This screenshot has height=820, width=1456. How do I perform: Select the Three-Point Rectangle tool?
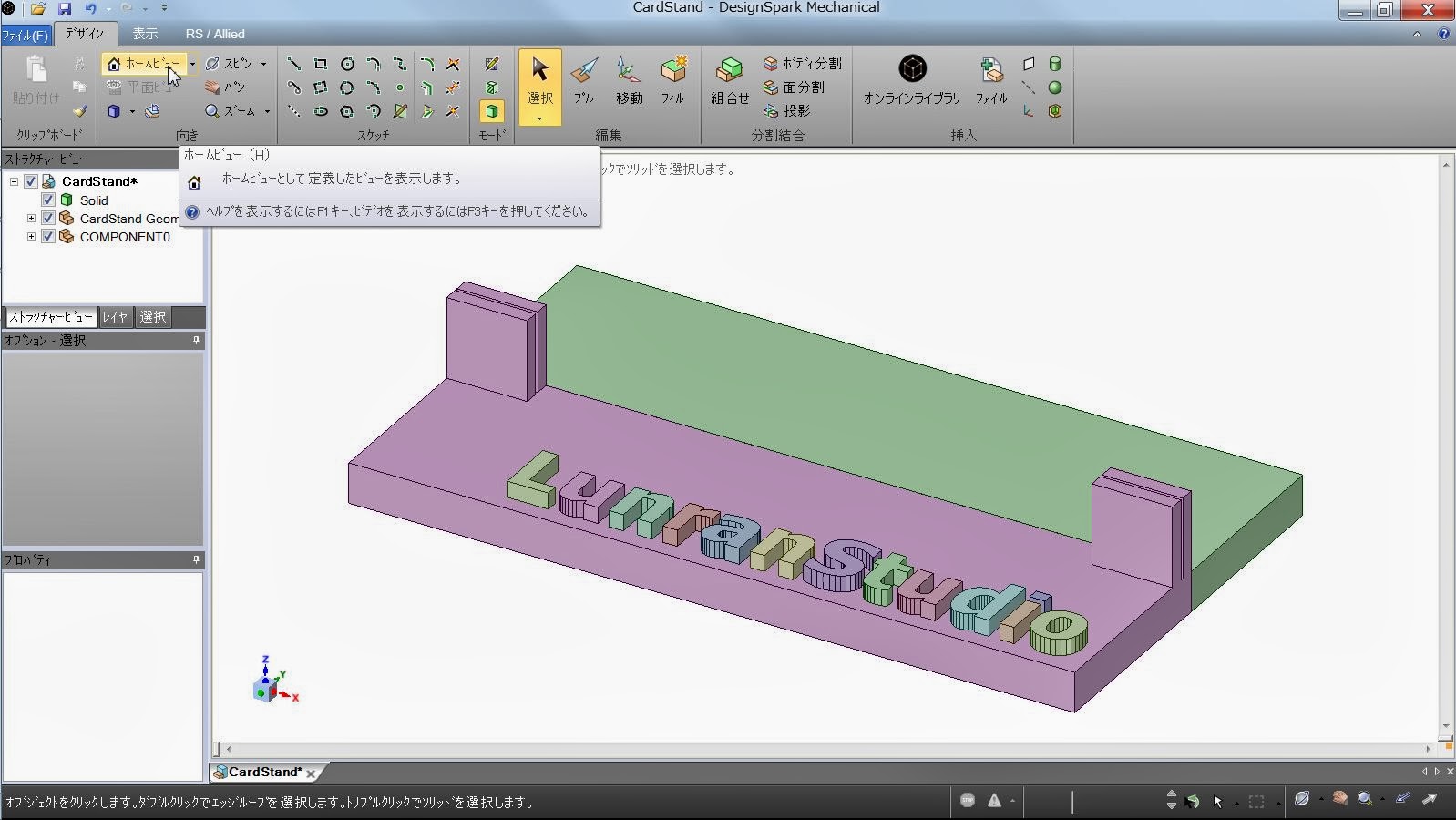pos(321,87)
